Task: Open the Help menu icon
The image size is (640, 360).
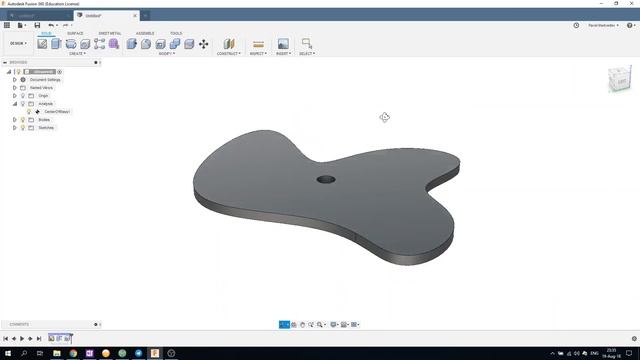Action: click(x=631, y=25)
